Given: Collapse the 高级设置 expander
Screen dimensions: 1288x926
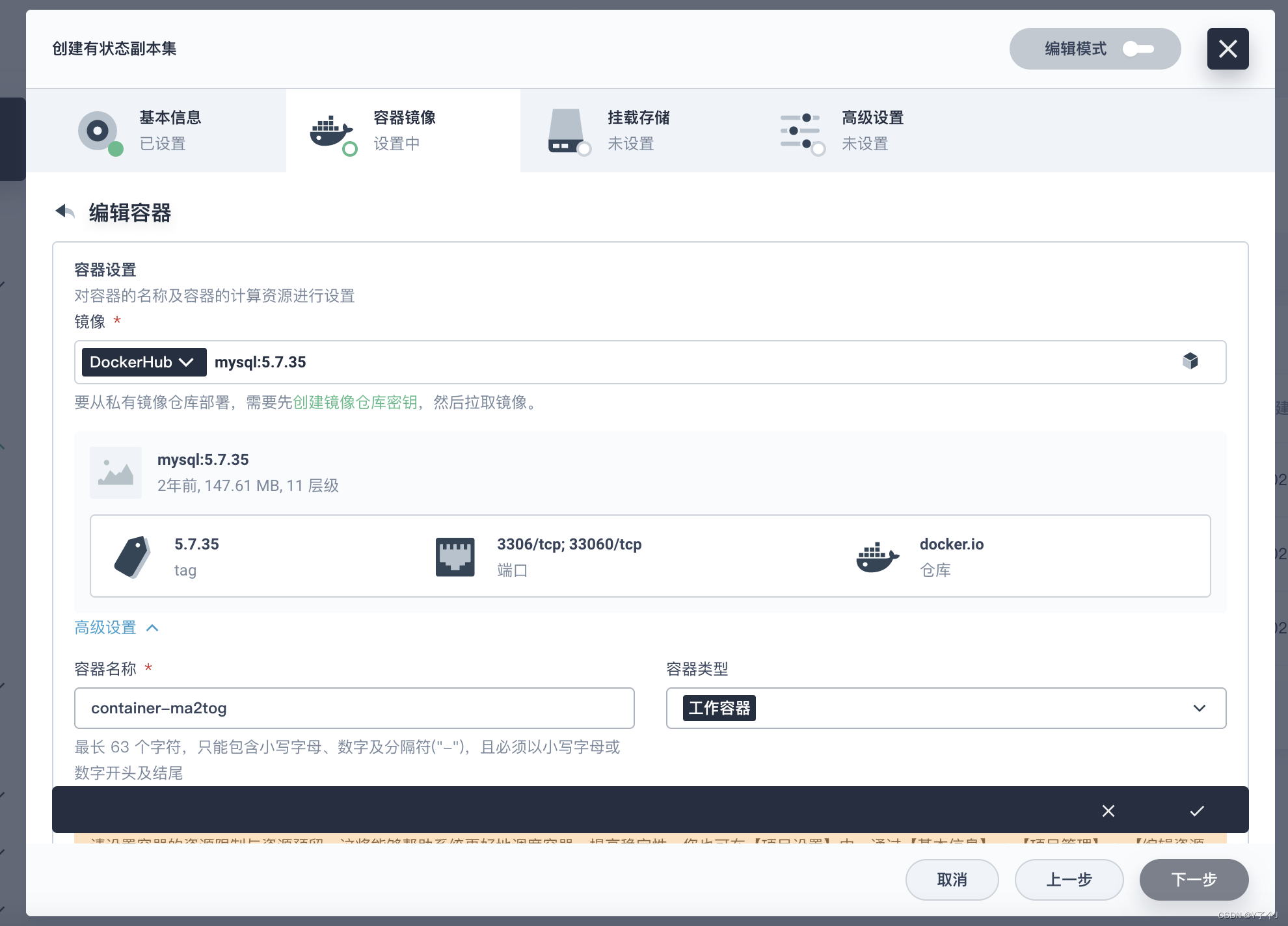Looking at the screenshot, I should [117, 628].
